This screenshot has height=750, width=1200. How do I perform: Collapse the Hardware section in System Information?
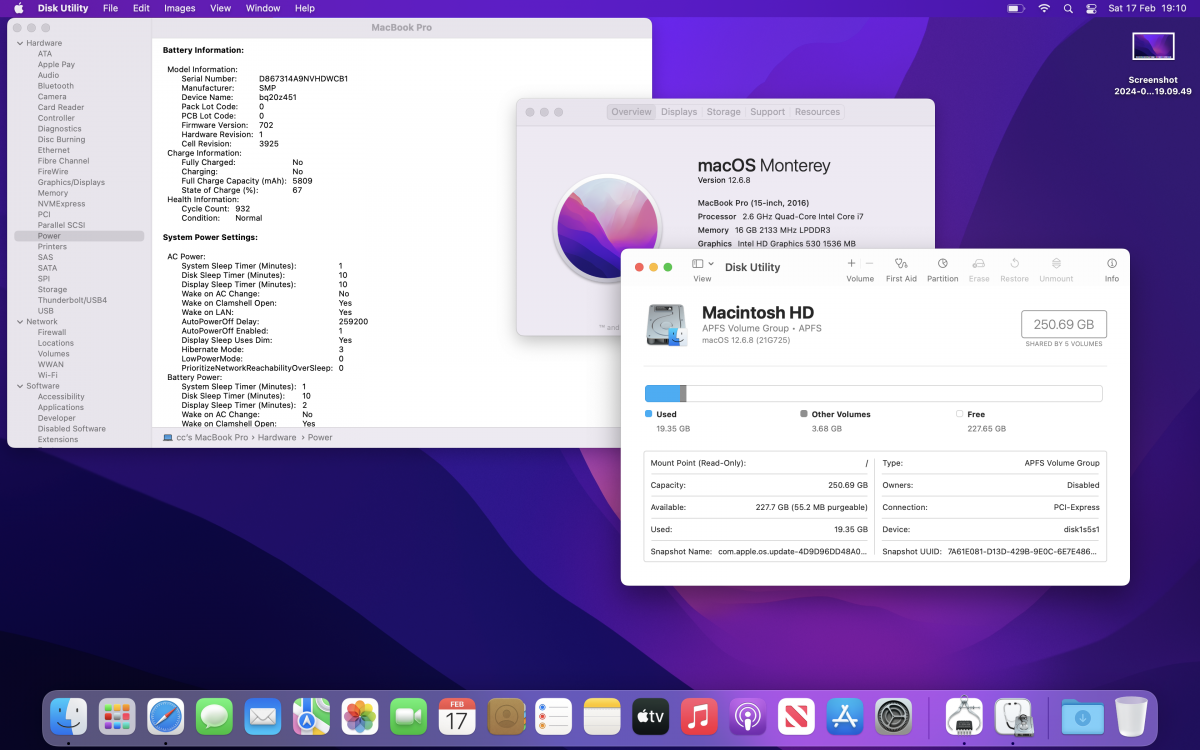[x=19, y=43]
